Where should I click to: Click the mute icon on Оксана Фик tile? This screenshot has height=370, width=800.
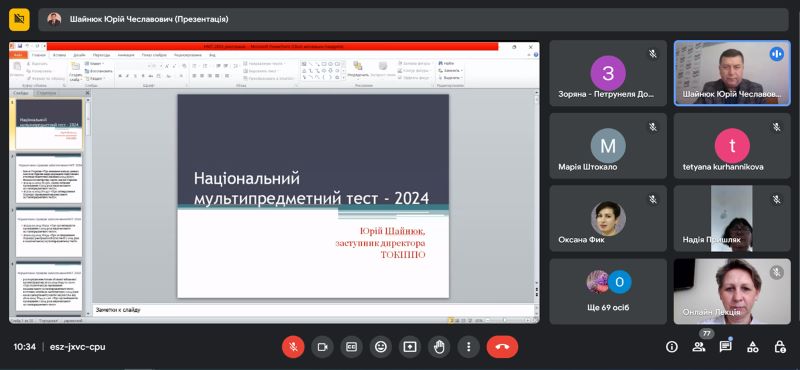click(653, 200)
